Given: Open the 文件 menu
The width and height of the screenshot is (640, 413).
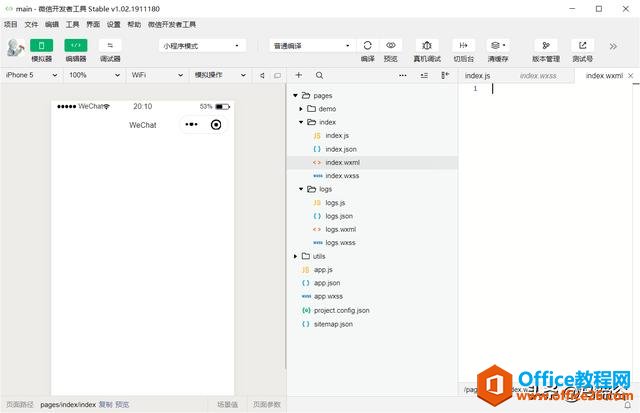Looking at the screenshot, I should click(31, 24).
